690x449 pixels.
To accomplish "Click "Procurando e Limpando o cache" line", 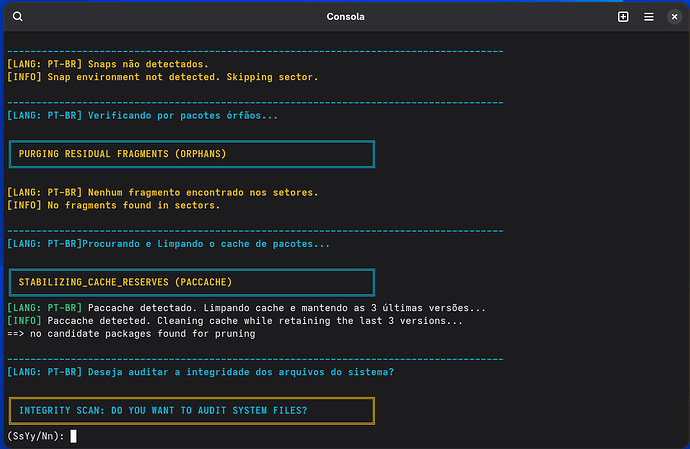I will click(169, 244).
